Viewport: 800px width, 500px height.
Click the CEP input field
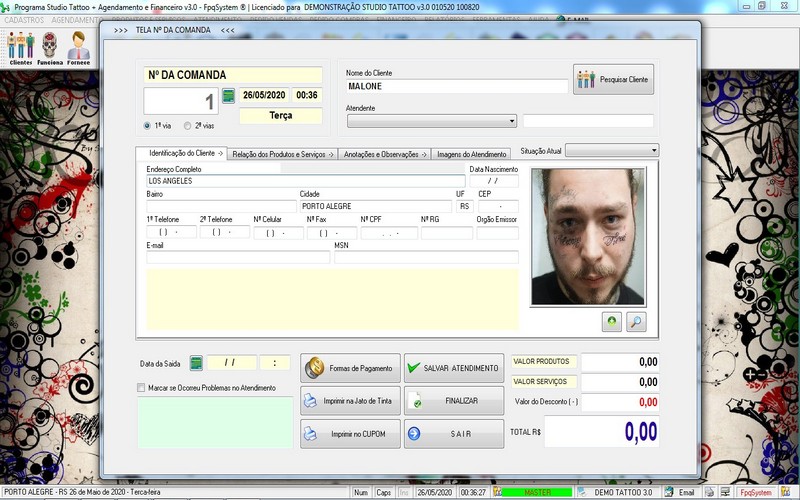[x=498, y=207]
